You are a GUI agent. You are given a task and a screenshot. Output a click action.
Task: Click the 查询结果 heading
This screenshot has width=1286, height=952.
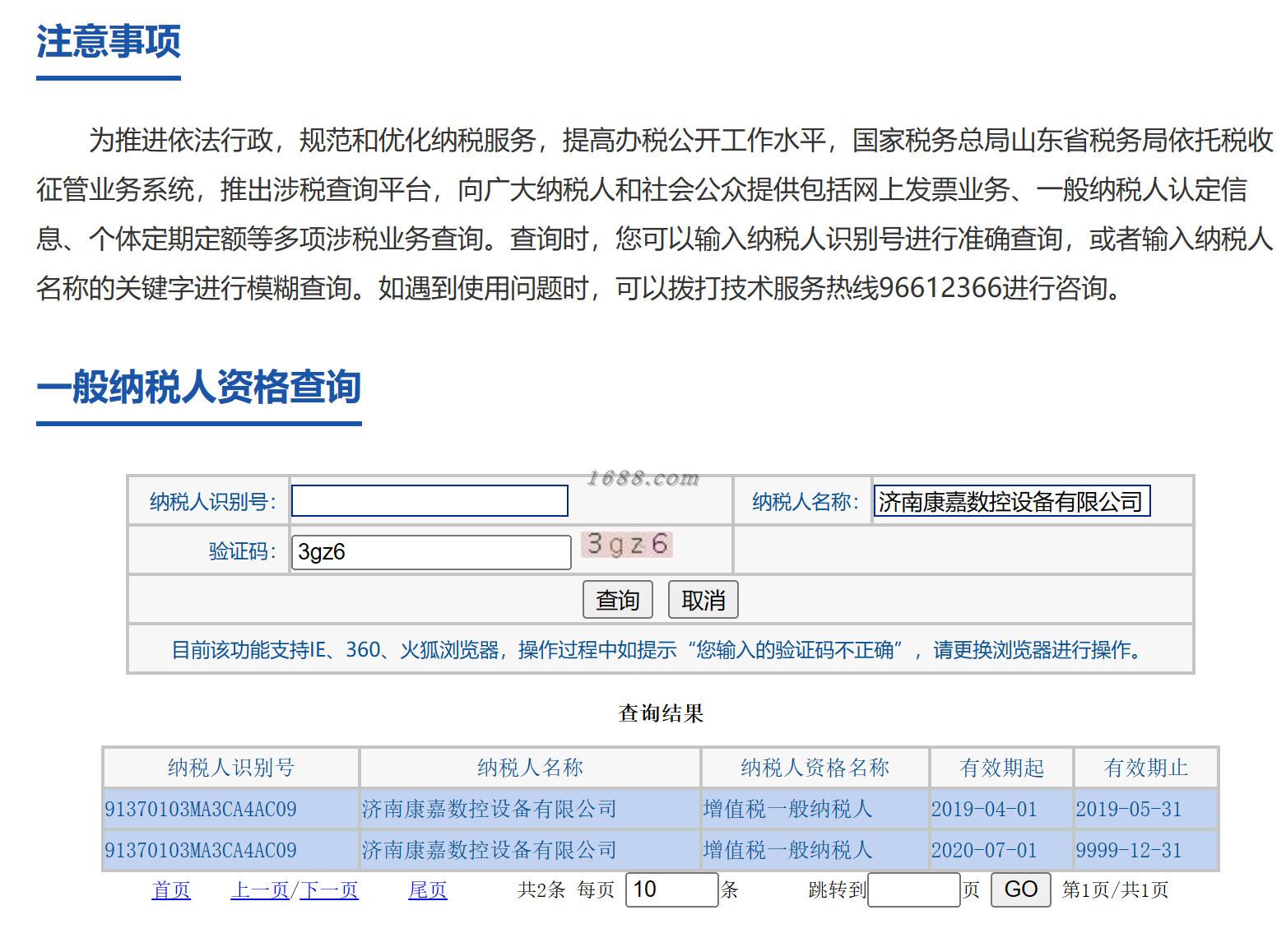point(661,713)
